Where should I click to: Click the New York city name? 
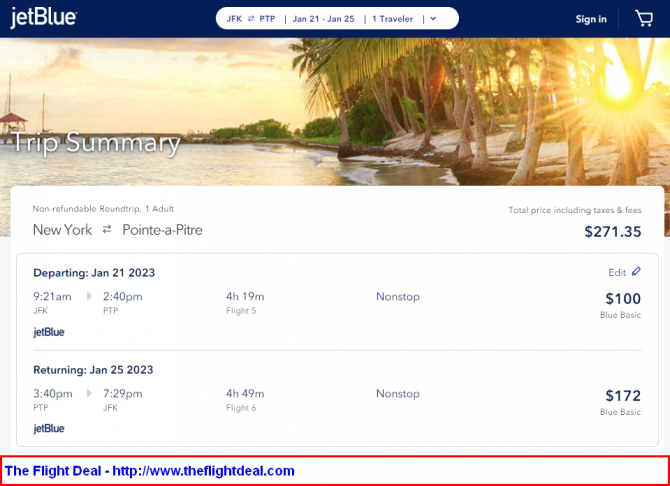pyautogui.click(x=62, y=230)
